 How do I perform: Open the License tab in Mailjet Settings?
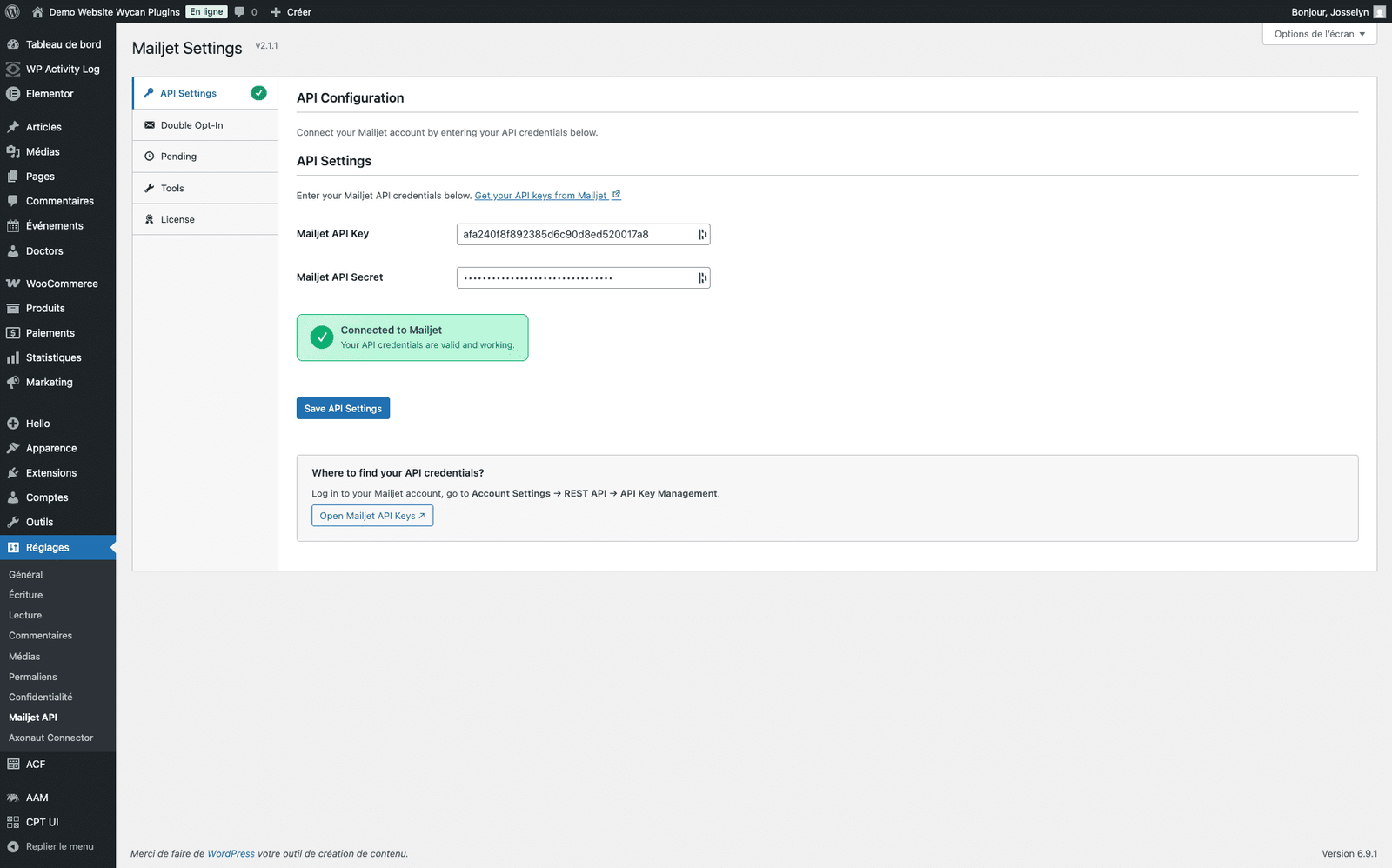(177, 219)
